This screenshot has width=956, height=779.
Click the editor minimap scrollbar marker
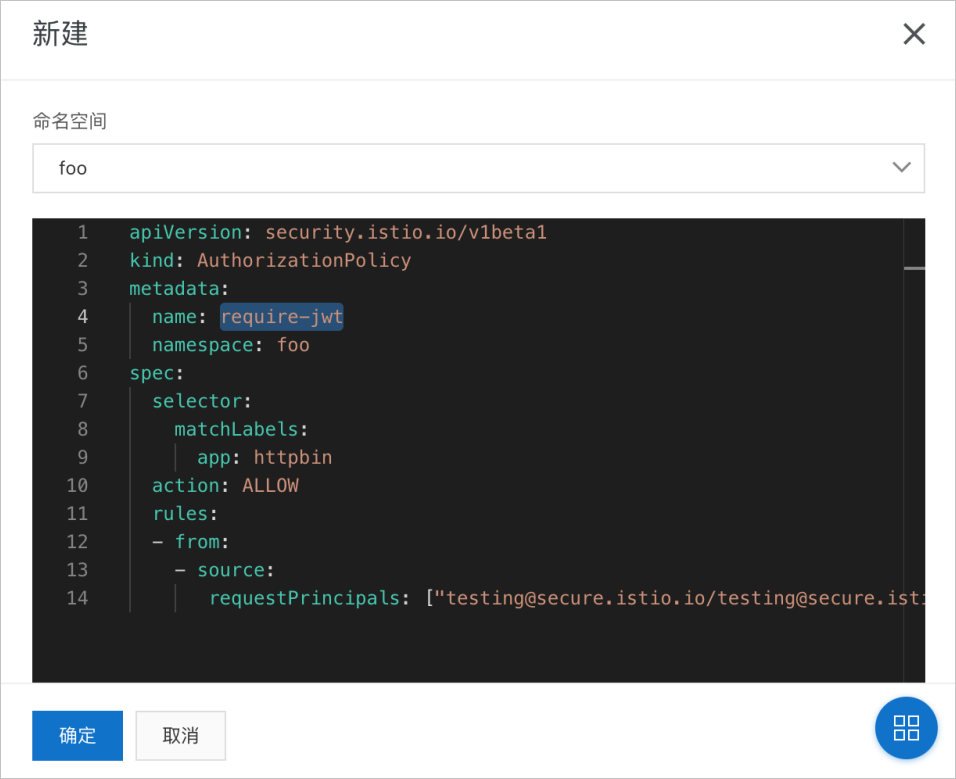[914, 268]
